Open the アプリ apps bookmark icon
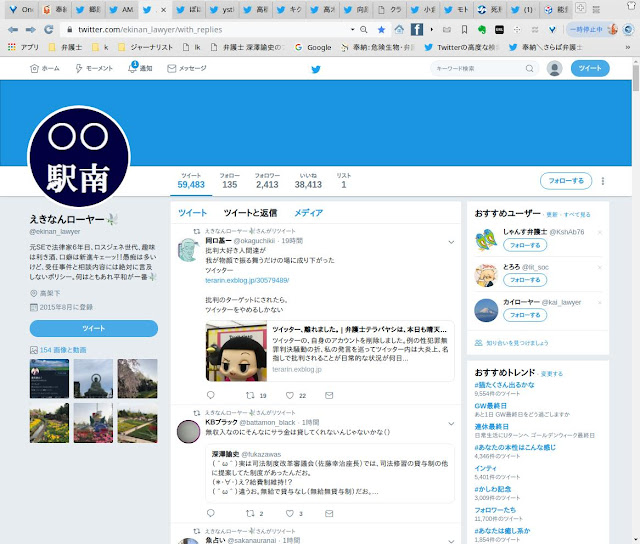 click(23, 47)
